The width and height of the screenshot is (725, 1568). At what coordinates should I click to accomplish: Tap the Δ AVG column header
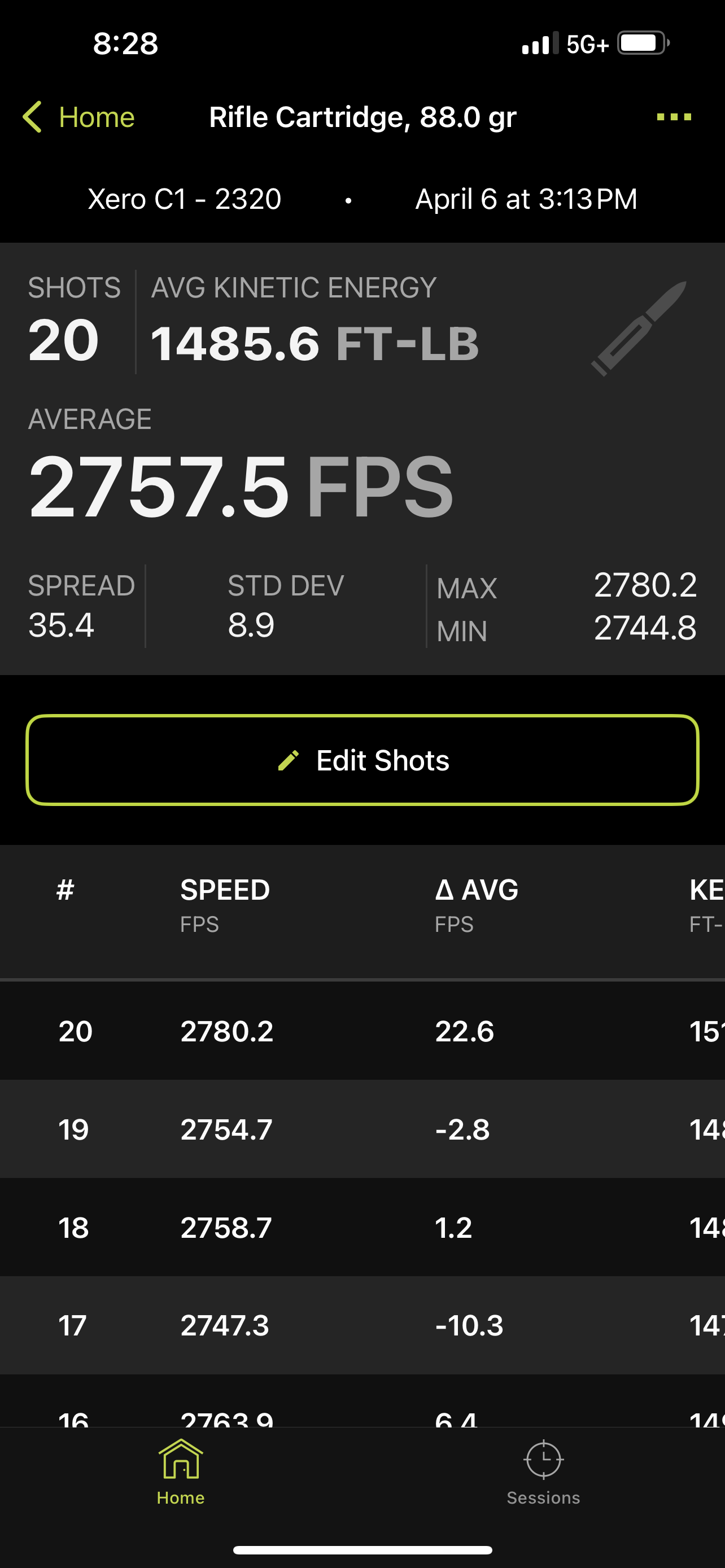click(477, 891)
